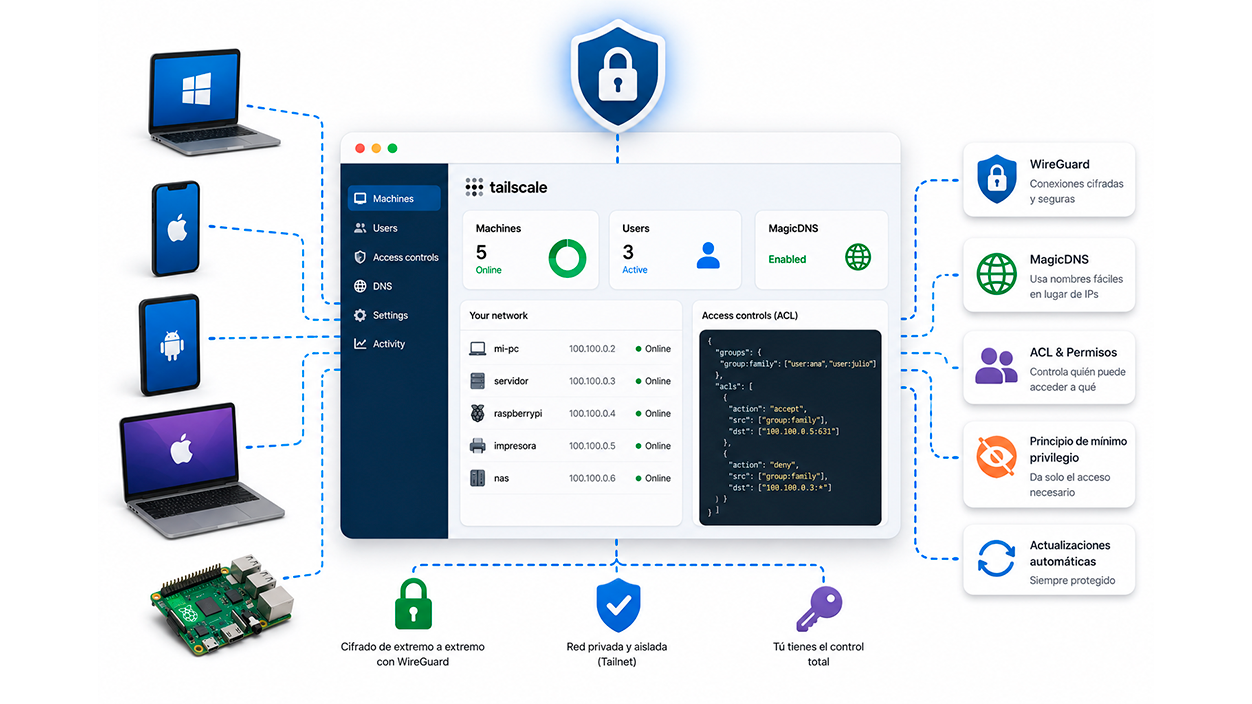Click the raspberrypi logo icon in list
1252x704 pixels.
click(478, 413)
